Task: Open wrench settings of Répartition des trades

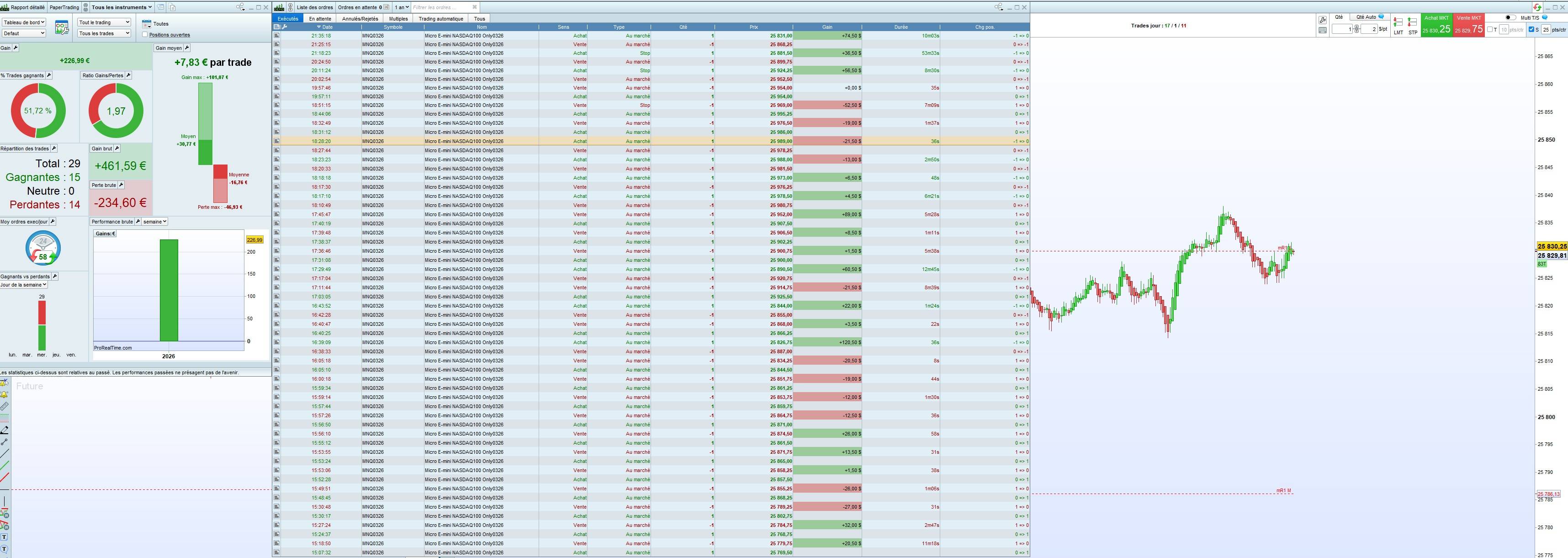Action: (x=53, y=148)
